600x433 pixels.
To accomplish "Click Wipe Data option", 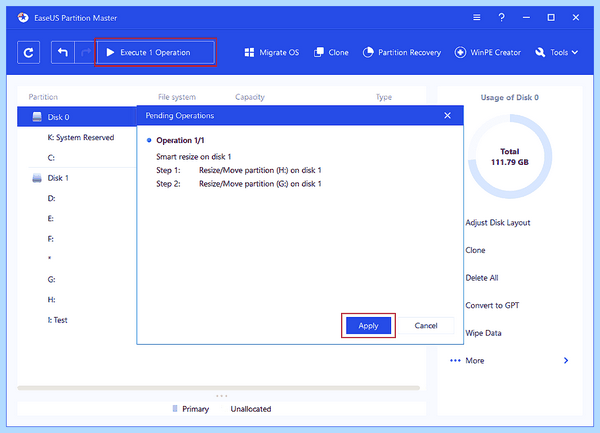I will click(x=483, y=333).
